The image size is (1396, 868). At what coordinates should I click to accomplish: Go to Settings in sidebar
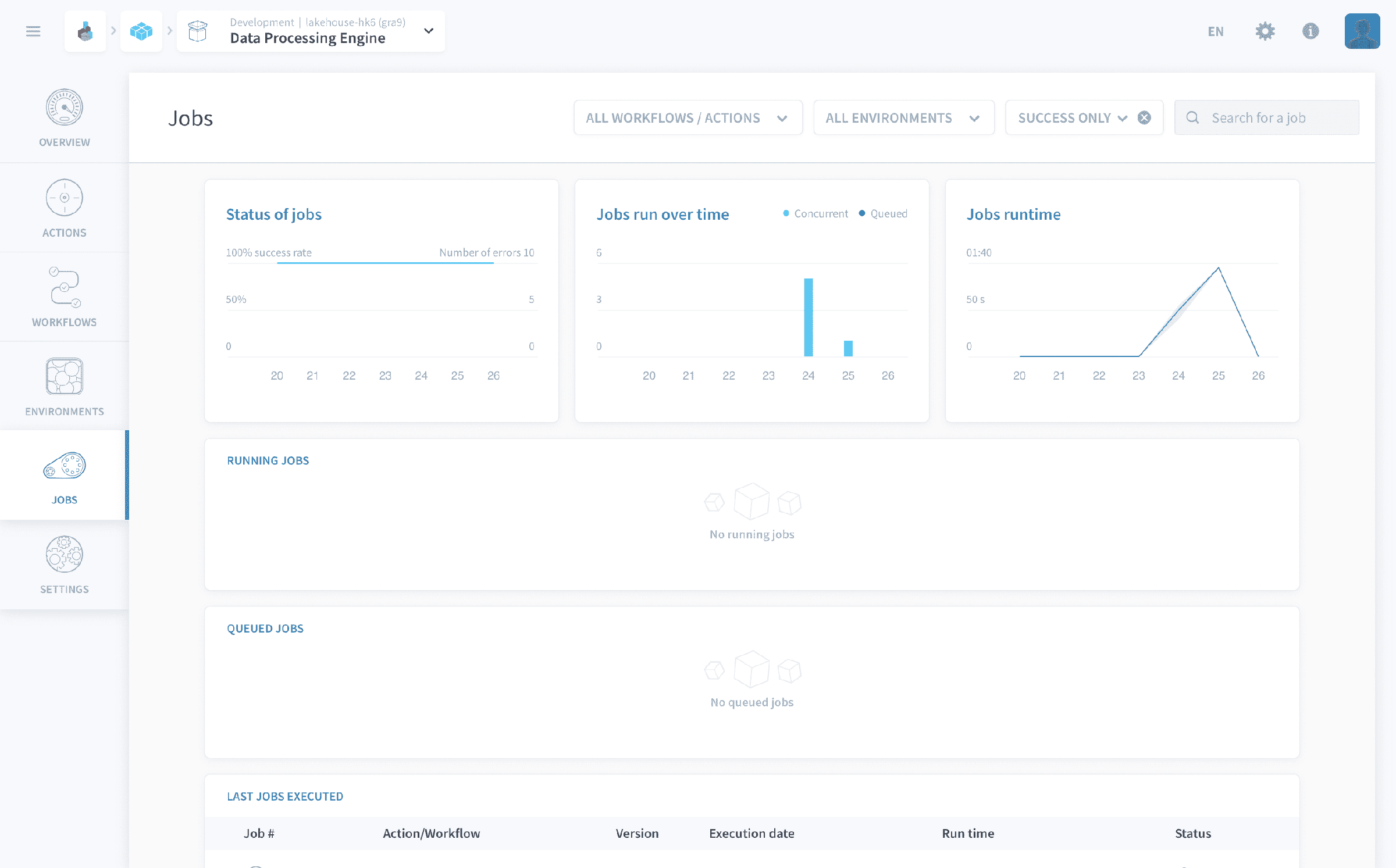[65, 565]
